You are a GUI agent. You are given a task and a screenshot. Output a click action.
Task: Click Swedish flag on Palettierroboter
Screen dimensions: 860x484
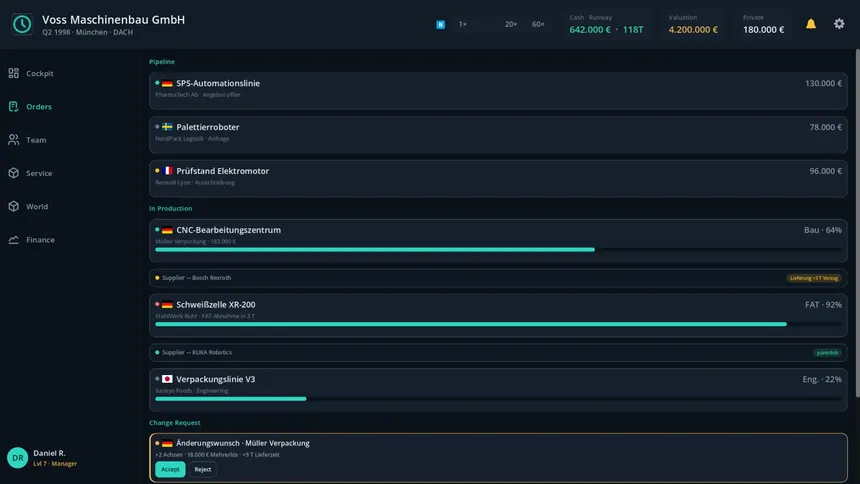pyautogui.click(x=167, y=127)
